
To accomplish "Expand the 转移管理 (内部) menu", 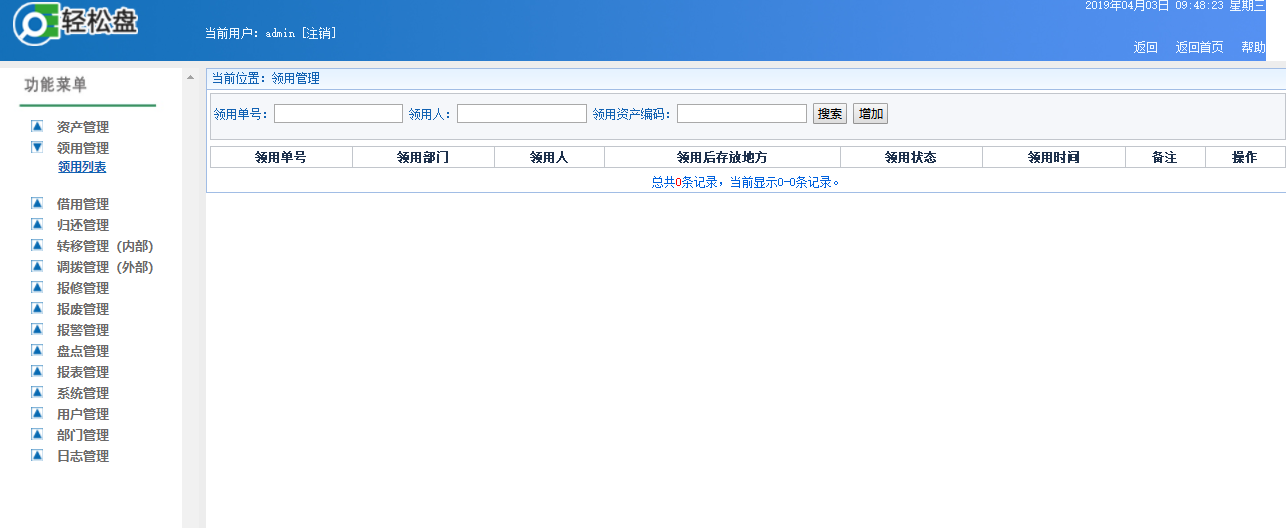I will (105, 246).
